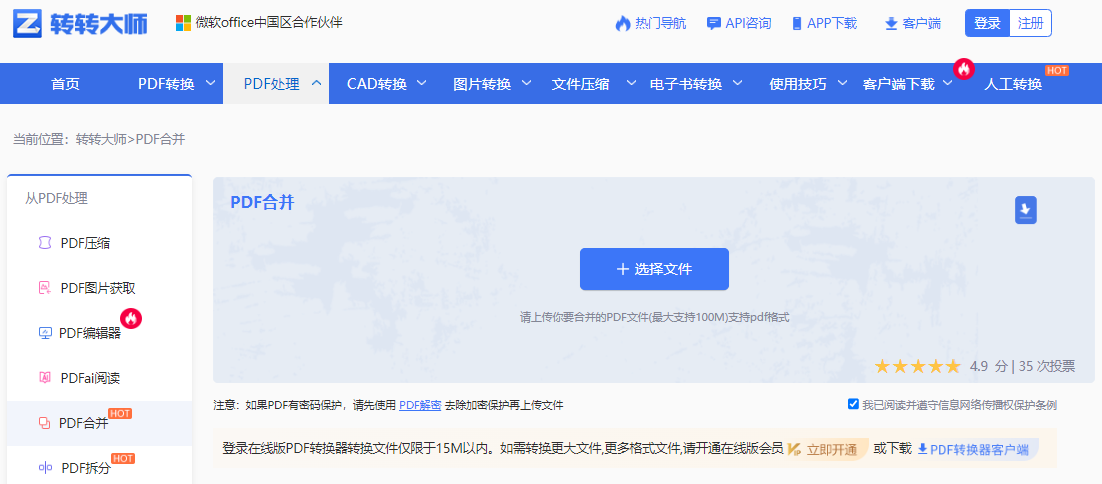The height and width of the screenshot is (484, 1102).
Task: Click the PDF图片获取 sidebar icon
Action: click(x=44, y=288)
